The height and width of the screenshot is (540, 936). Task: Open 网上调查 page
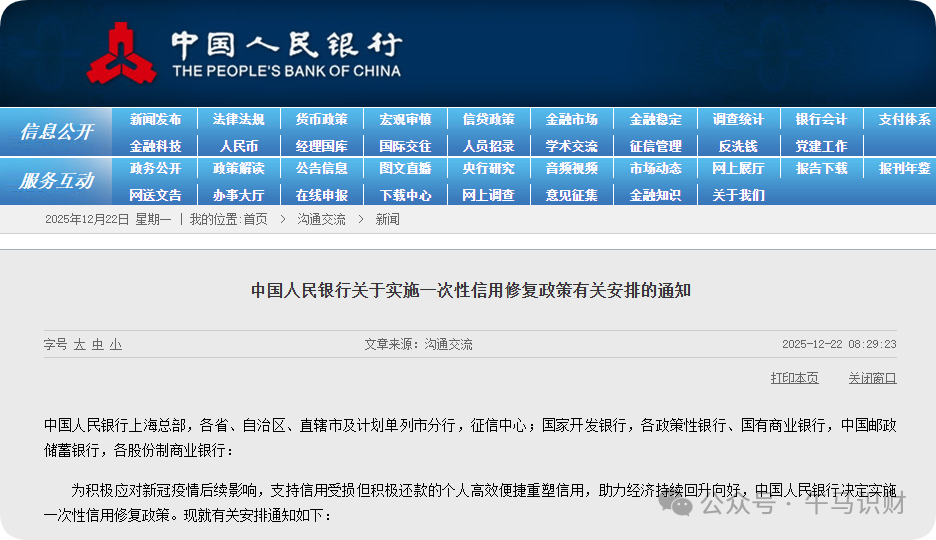point(488,195)
